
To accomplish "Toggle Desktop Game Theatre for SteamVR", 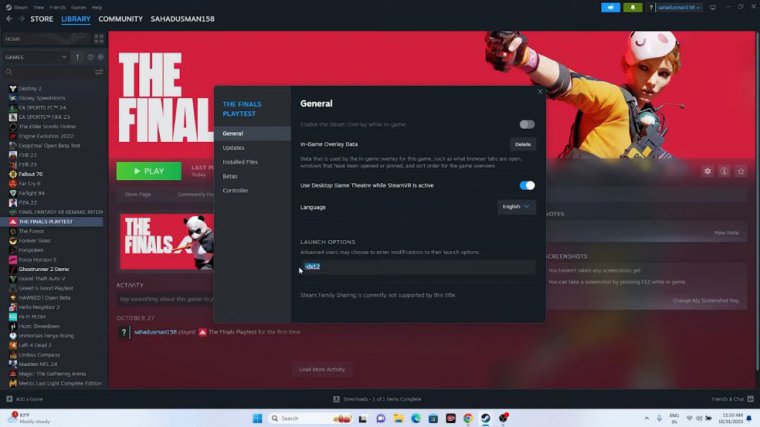I will pyautogui.click(x=527, y=185).
